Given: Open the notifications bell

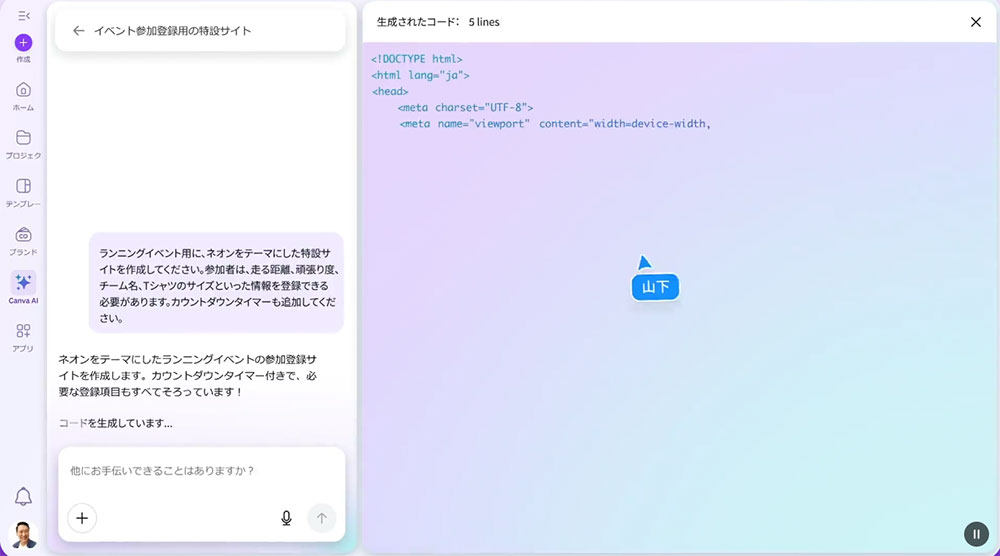Looking at the screenshot, I should coord(23,497).
